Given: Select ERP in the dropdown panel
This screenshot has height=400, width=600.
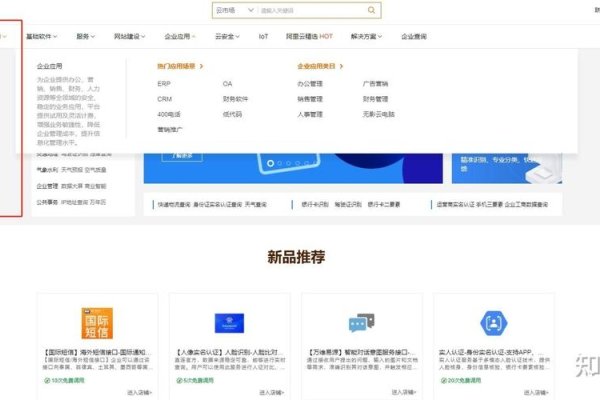Looking at the screenshot, I should click(x=164, y=83).
